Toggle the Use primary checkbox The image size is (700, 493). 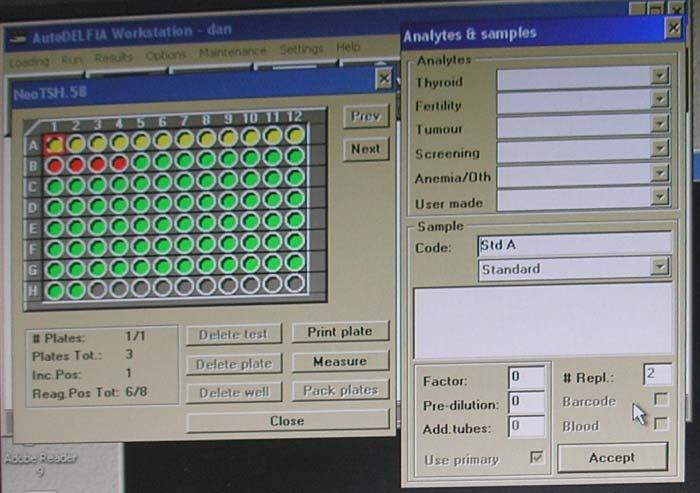(537, 457)
